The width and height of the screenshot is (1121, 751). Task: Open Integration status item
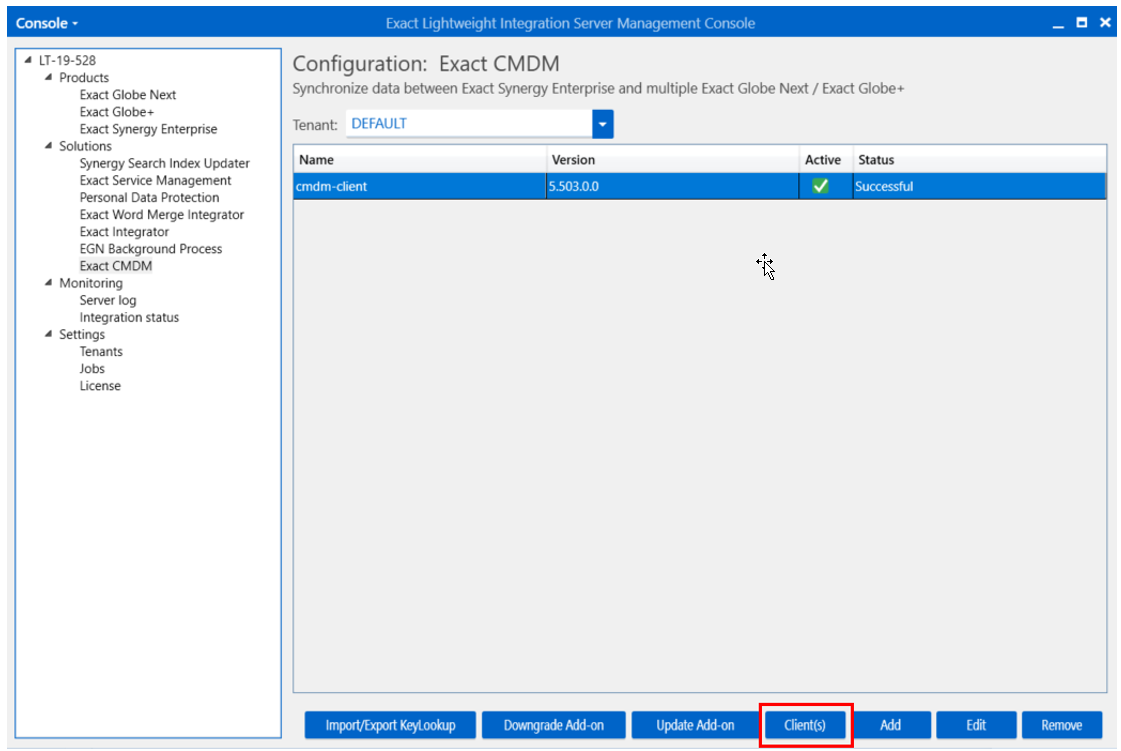(x=129, y=318)
